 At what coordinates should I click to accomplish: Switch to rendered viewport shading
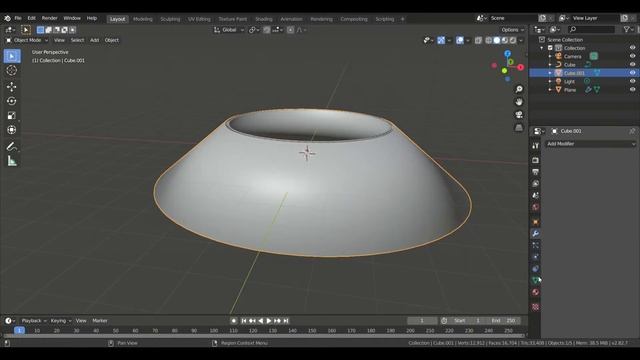click(513, 40)
